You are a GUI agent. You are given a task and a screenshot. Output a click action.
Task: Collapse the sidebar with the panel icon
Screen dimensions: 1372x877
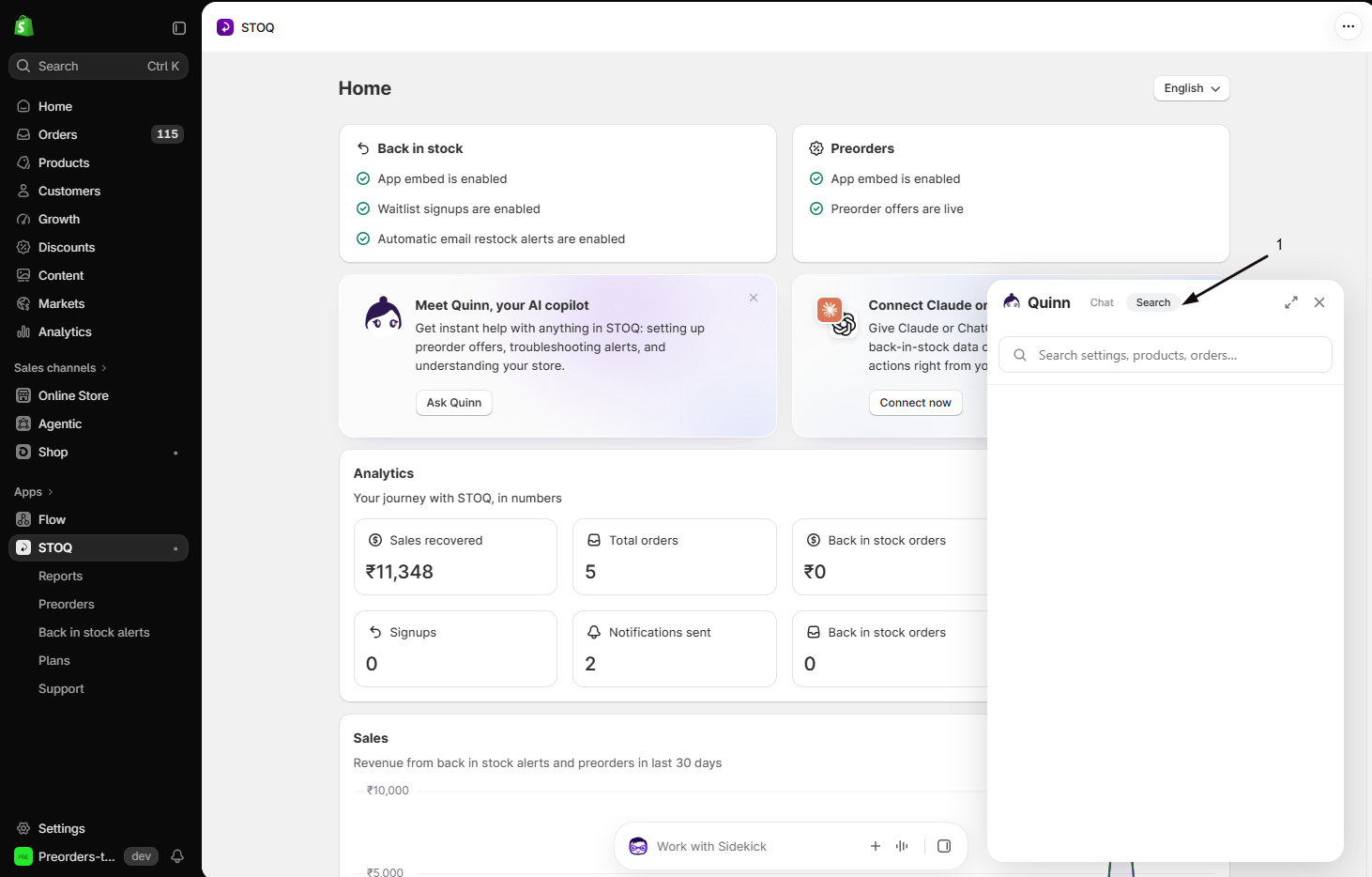(x=179, y=28)
